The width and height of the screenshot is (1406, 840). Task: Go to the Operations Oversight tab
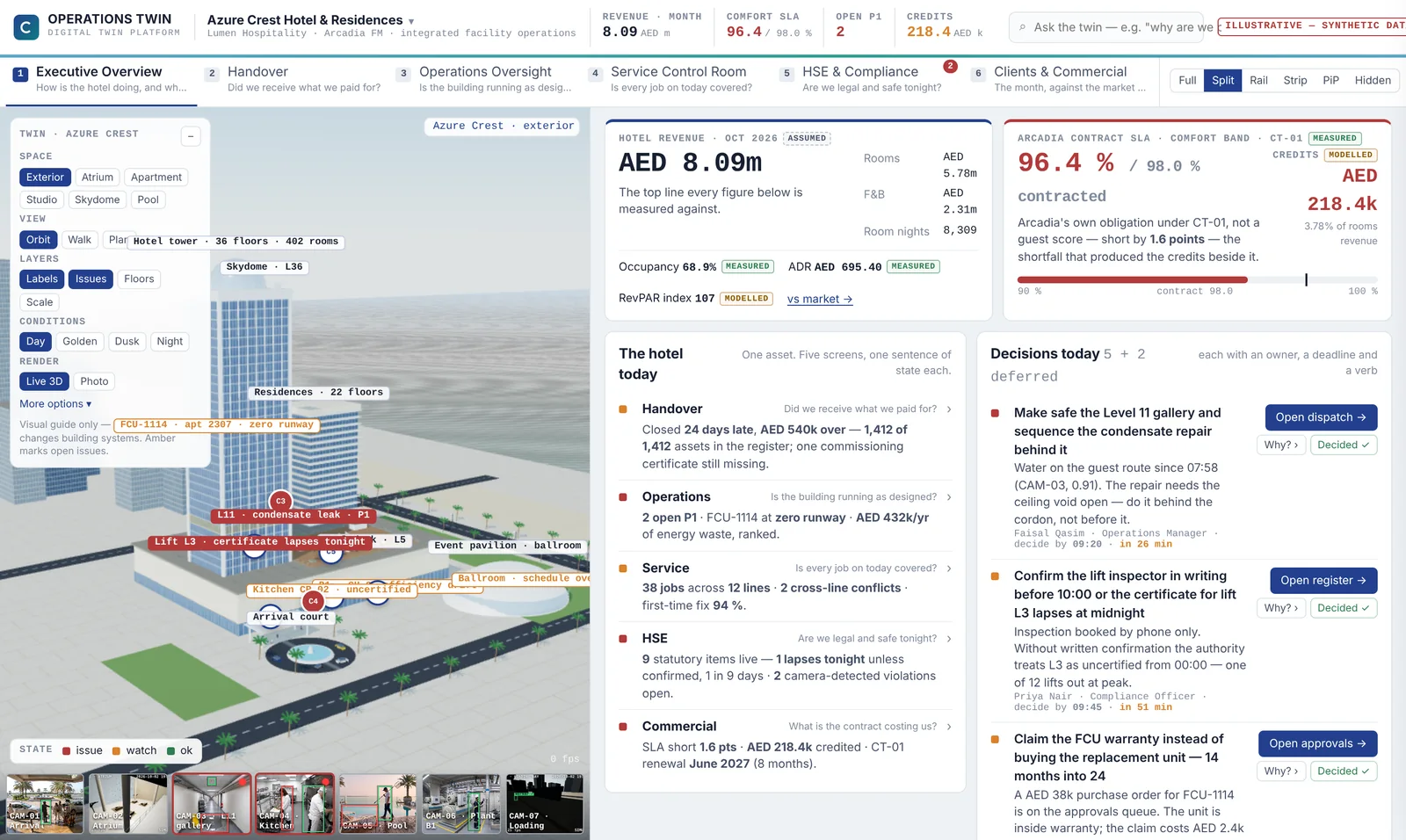[x=485, y=79]
